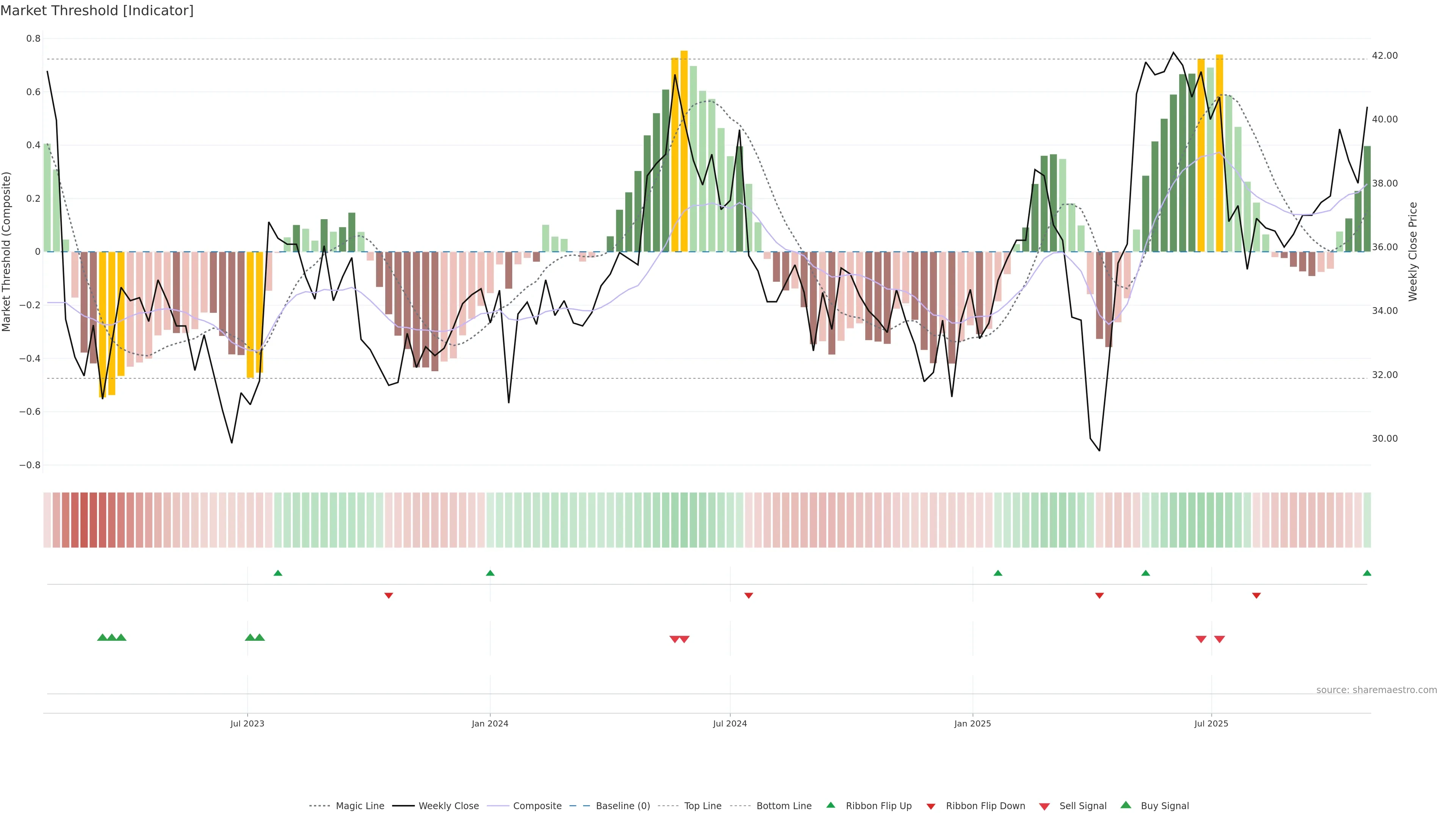Toggle the Composite legend entry

(537, 806)
